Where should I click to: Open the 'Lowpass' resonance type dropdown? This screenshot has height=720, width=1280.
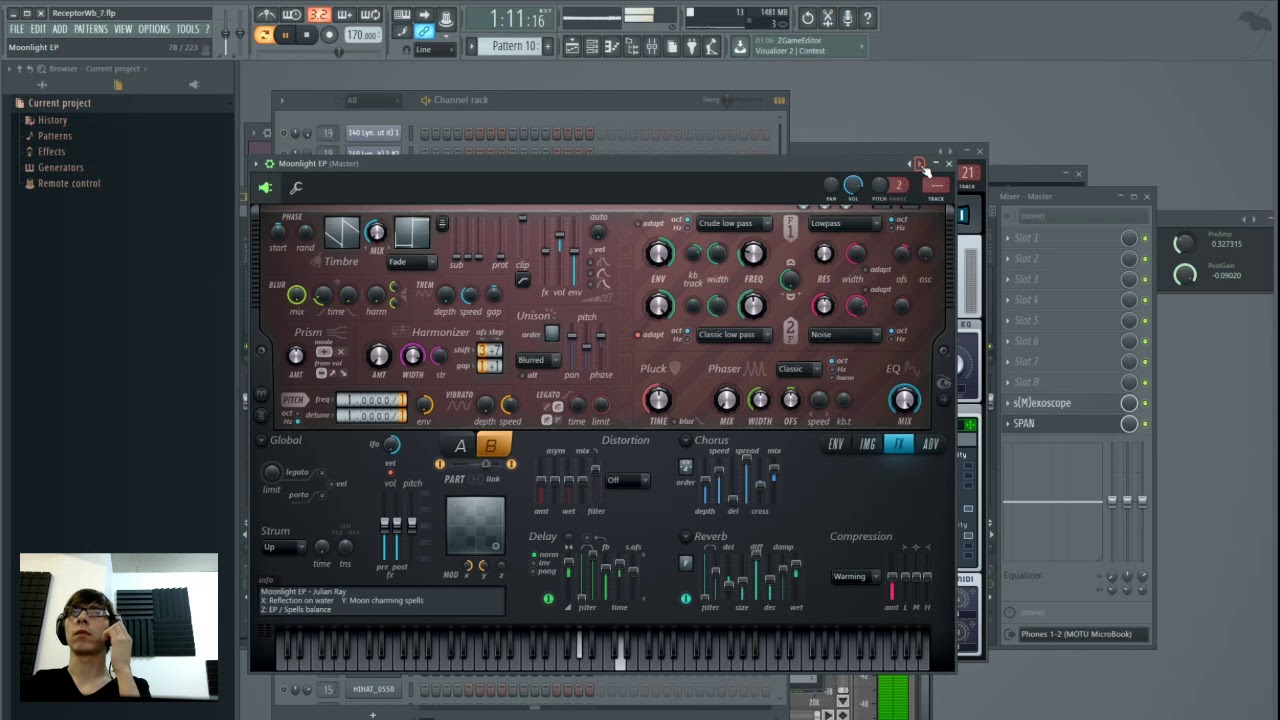844,223
